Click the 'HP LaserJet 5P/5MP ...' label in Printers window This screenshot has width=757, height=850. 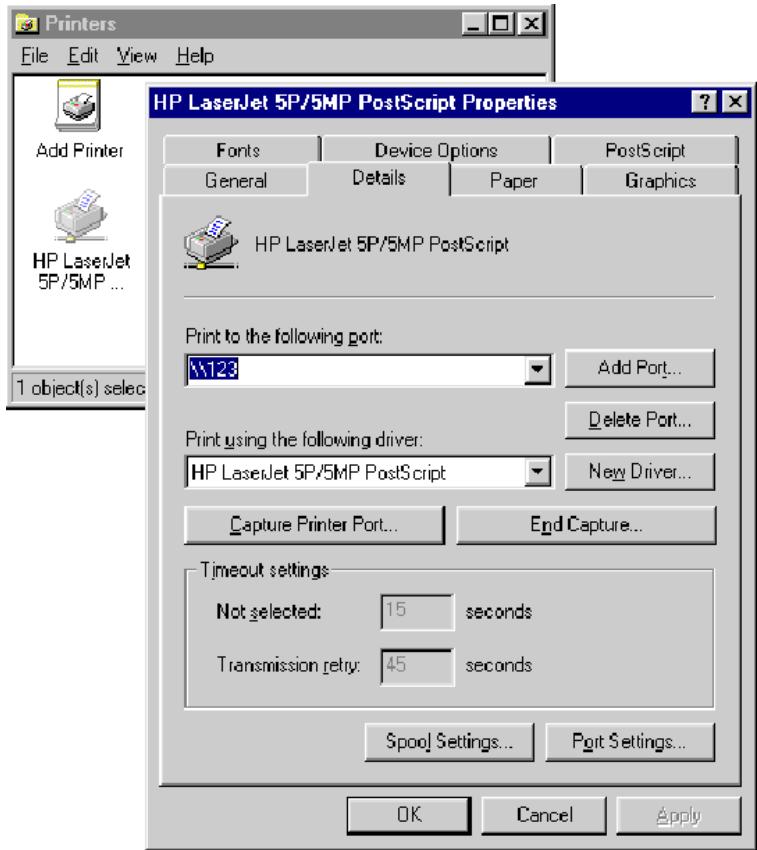click(81, 272)
